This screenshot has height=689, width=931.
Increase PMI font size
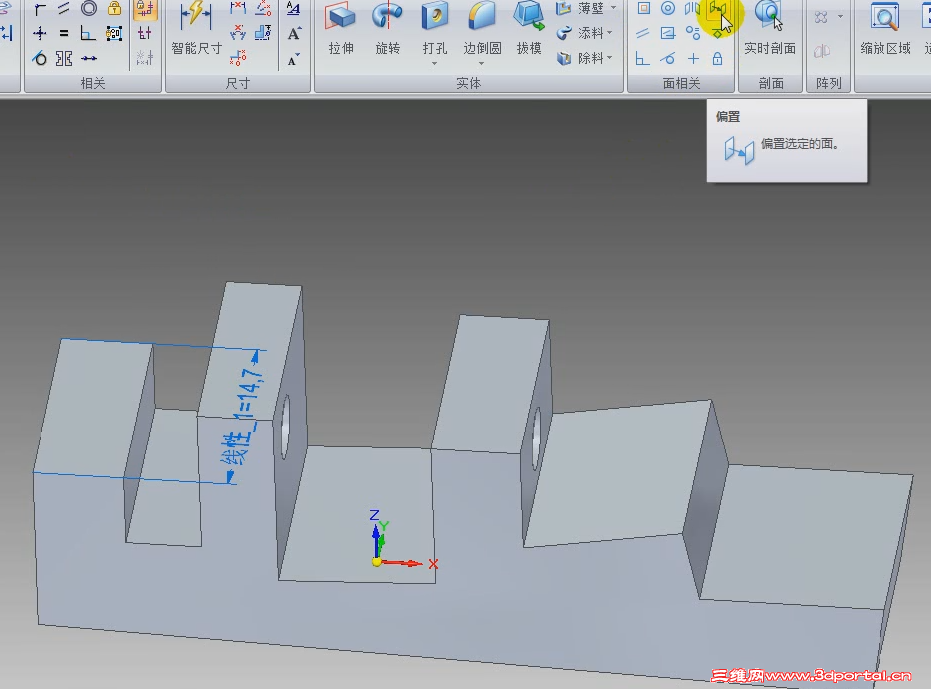(294, 34)
